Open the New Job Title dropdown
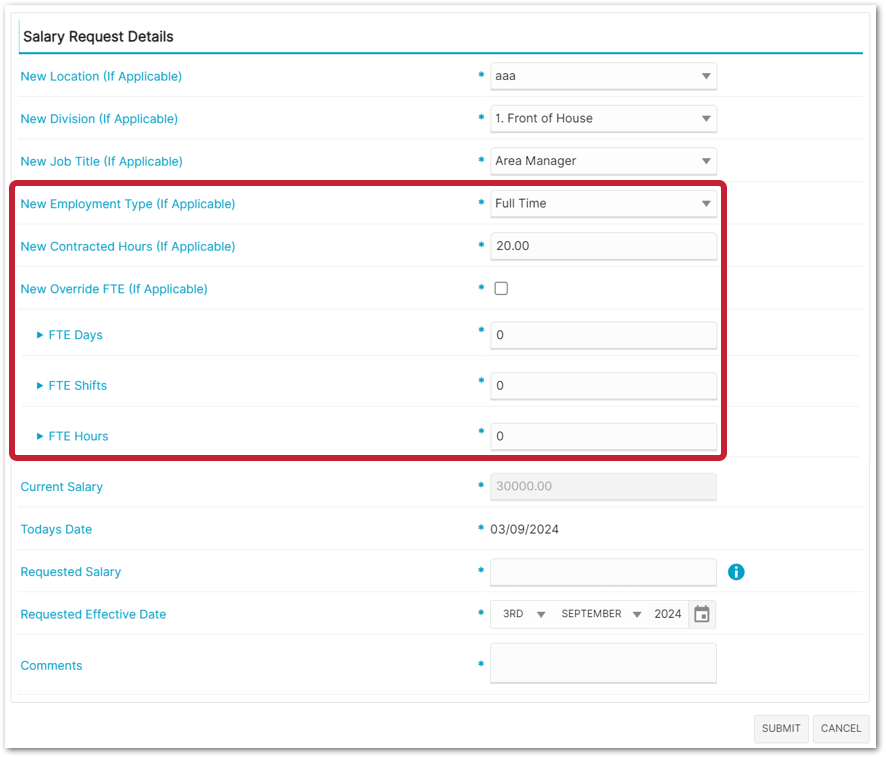 click(603, 161)
